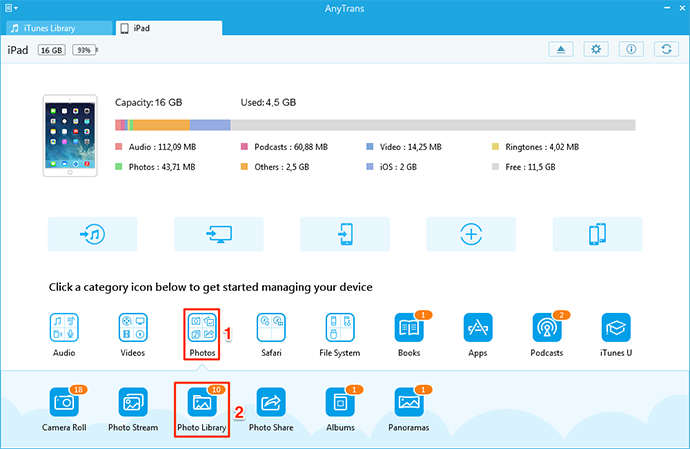Click the content to iTunes shortcut button
Viewport: 690px width, 449px height.
(x=92, y=234)
